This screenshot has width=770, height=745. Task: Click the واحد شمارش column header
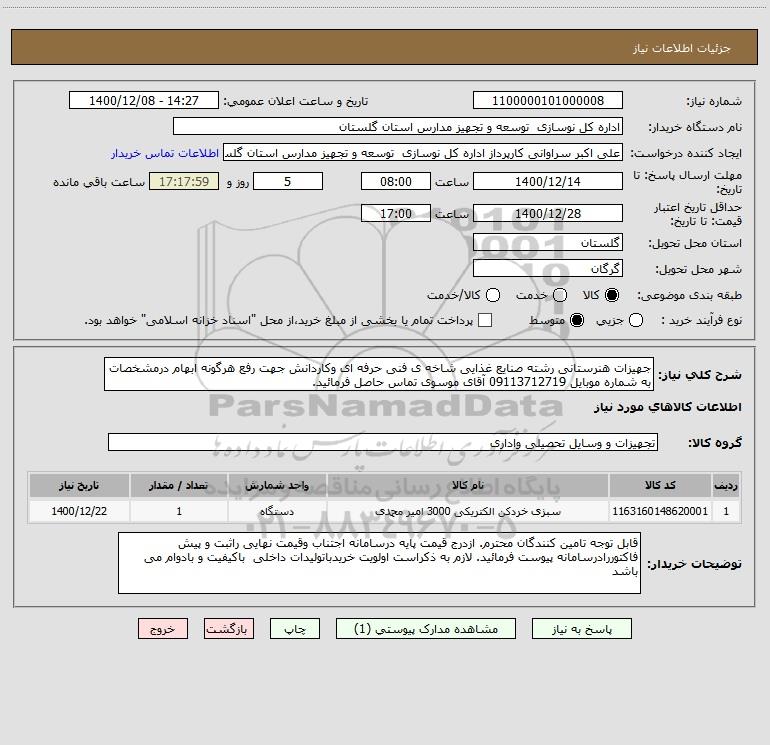[x=277, y=485]
